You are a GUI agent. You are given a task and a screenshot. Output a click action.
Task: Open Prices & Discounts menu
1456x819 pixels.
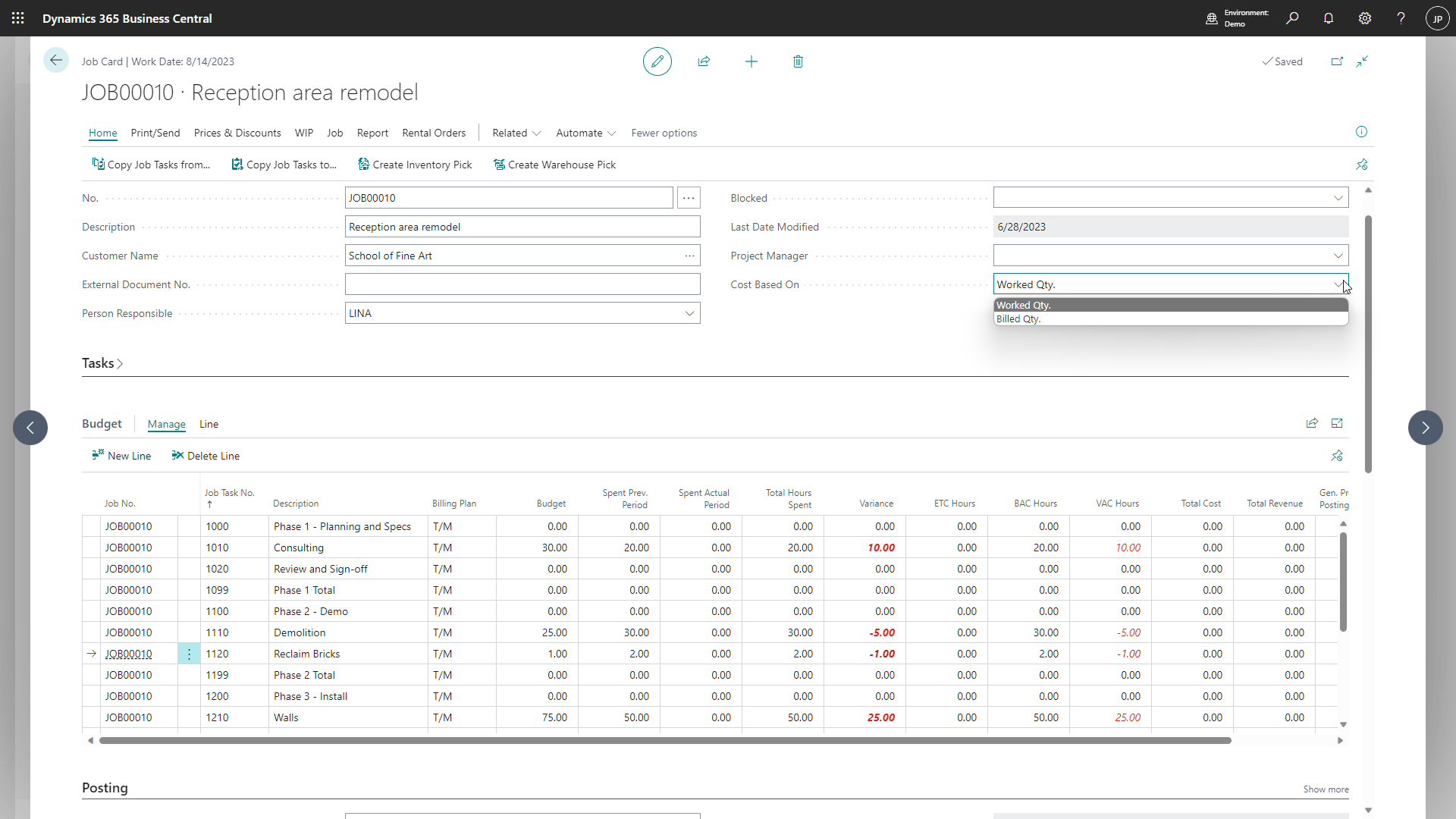click(x=237, y=133)
